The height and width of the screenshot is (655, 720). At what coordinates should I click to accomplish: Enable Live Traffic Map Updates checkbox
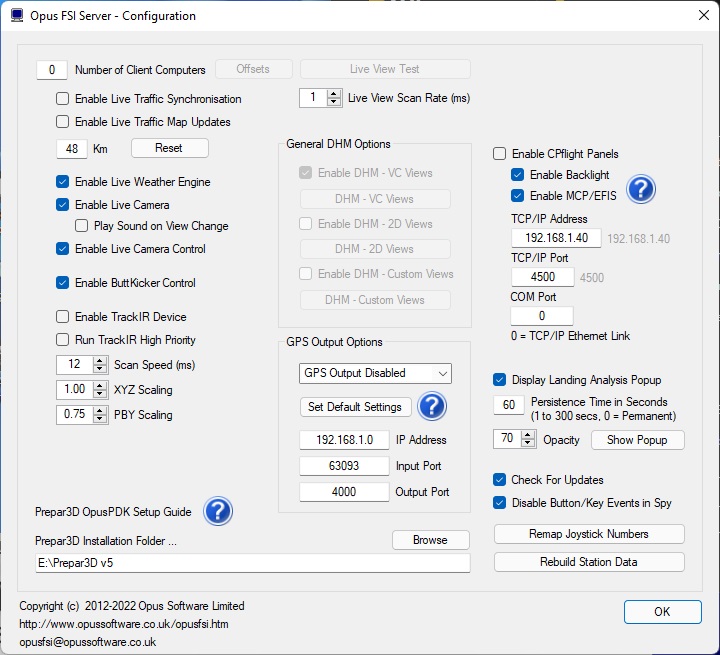[62, 122]
